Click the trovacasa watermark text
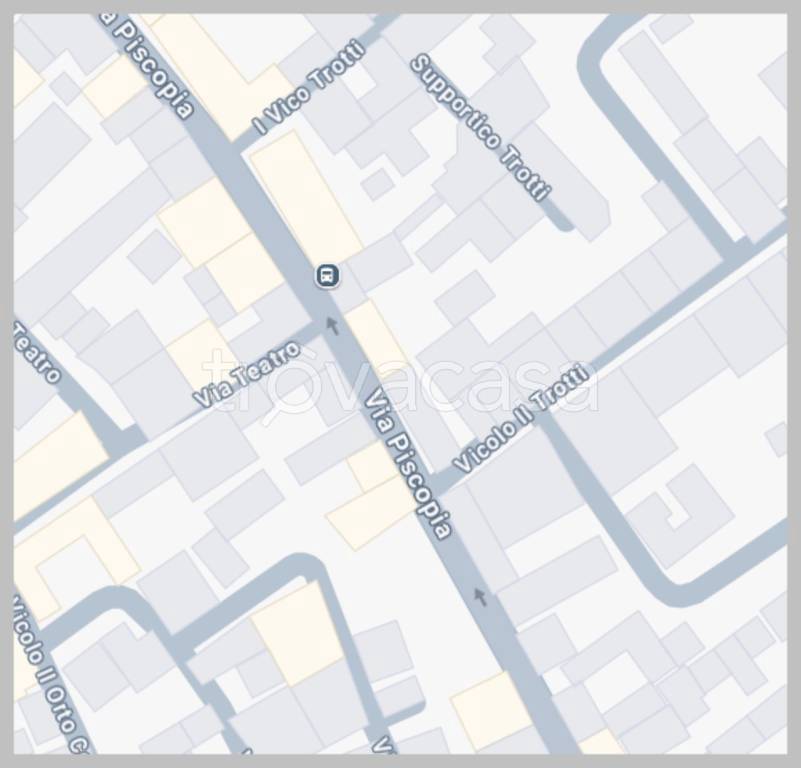Image resolution: width=801 pixels, height=768 pixels. point(400,381)
